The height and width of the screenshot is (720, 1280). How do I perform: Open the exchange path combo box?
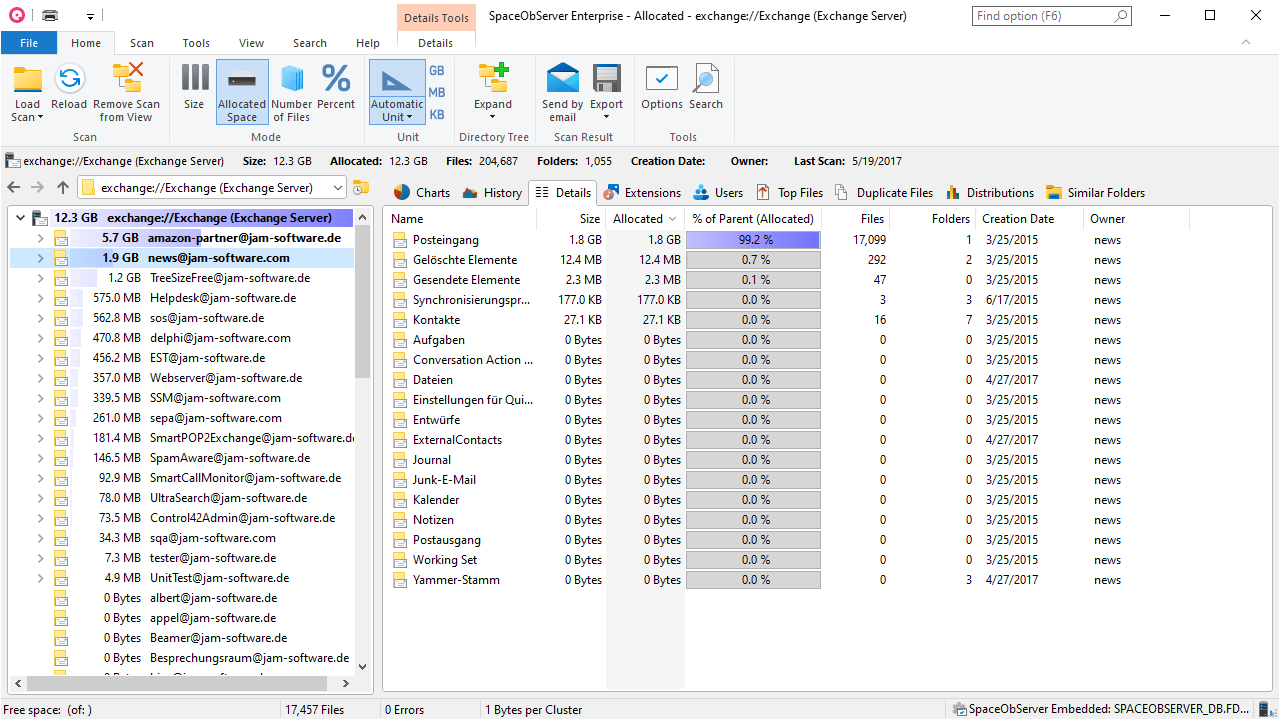click(x=212, y=188)
